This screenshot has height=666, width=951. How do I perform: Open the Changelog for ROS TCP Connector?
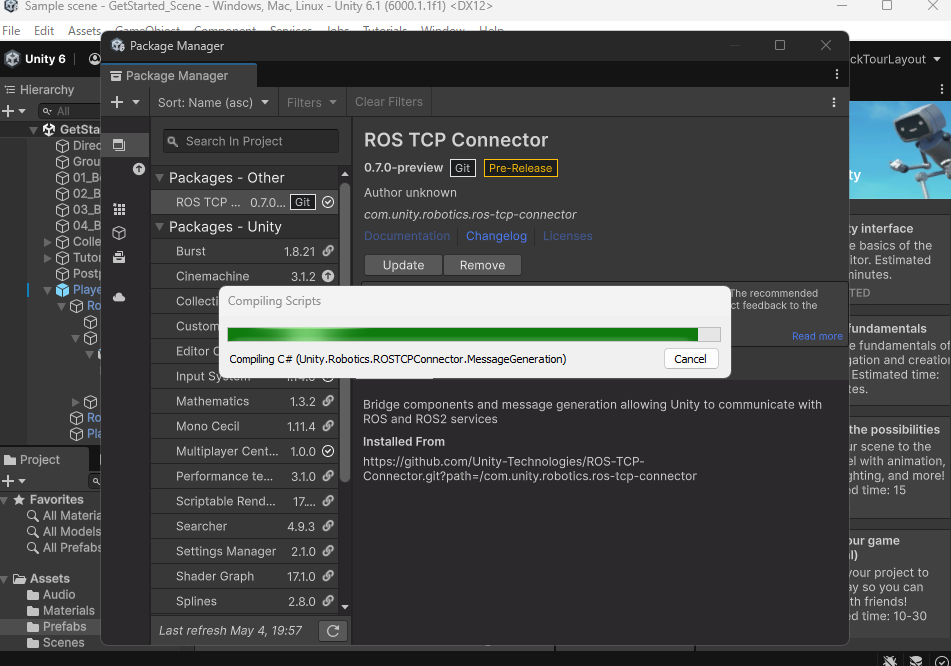(496, 236)
